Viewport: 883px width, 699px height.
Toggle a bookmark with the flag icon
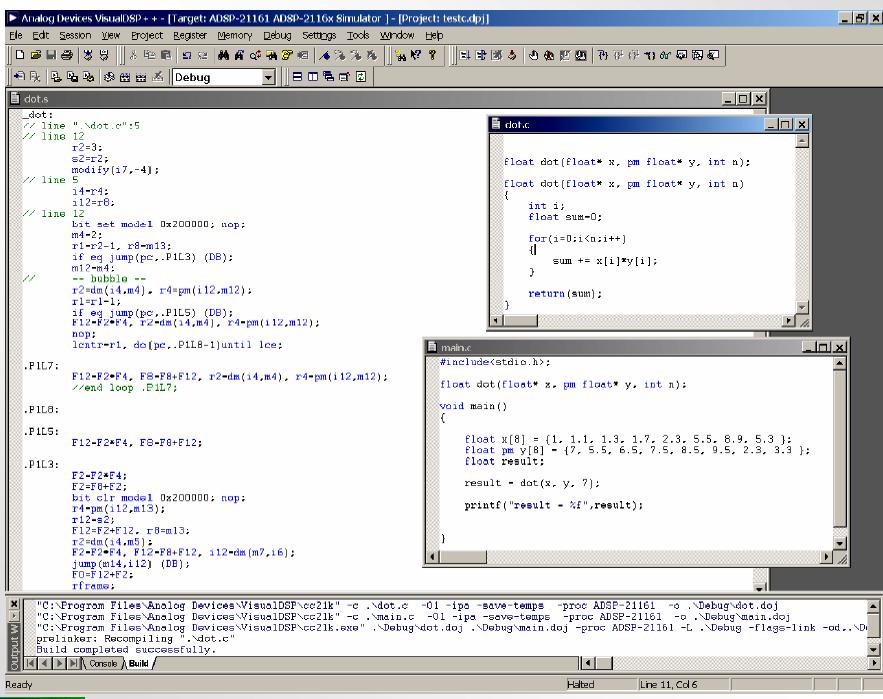[324, 55]
